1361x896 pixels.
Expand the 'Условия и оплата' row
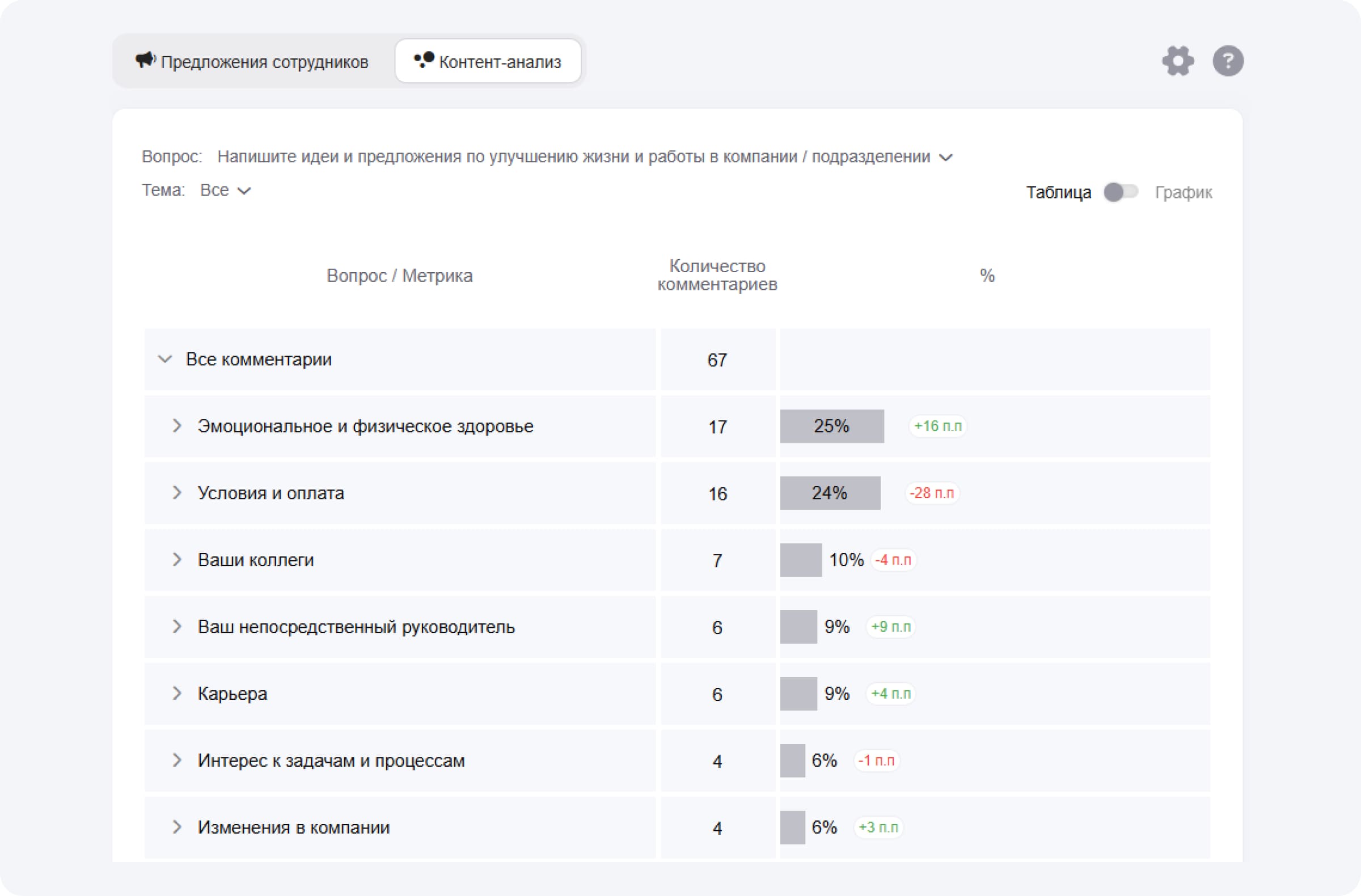(177, 493)
